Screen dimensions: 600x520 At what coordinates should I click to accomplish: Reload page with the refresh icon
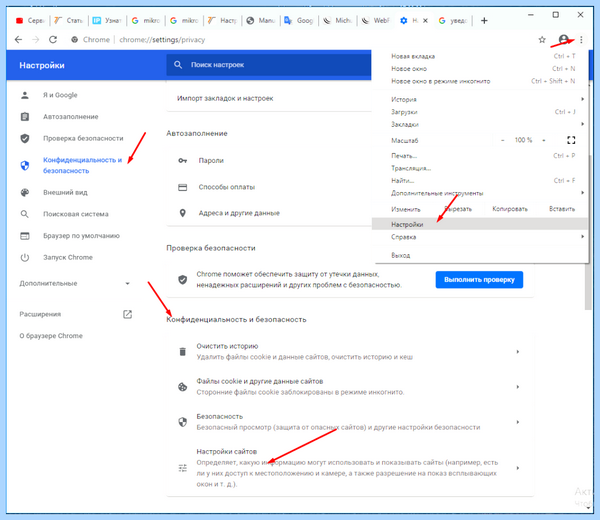click(53, 39)
